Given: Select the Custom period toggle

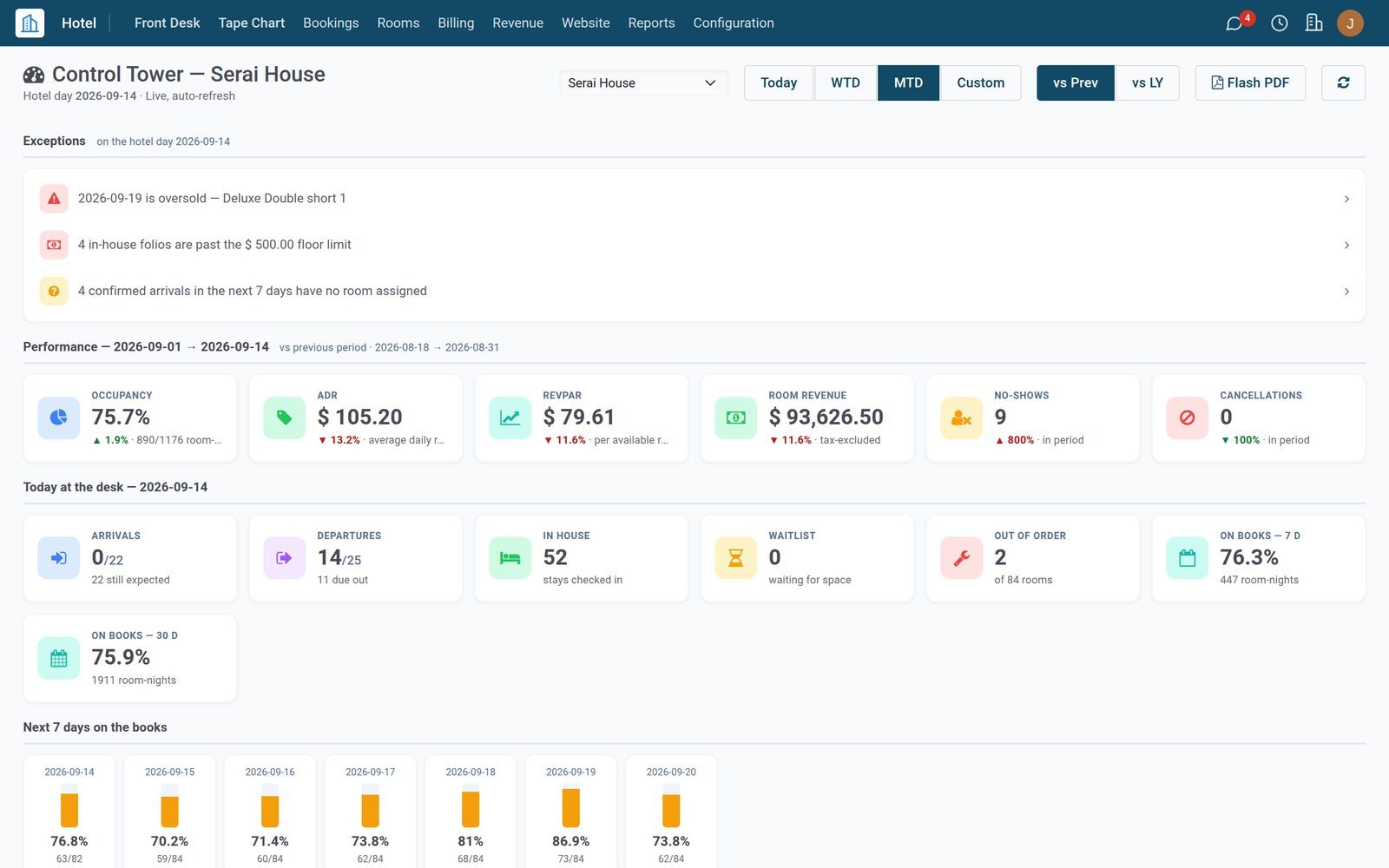Looking at the screenshot, I should pos(980,82).
